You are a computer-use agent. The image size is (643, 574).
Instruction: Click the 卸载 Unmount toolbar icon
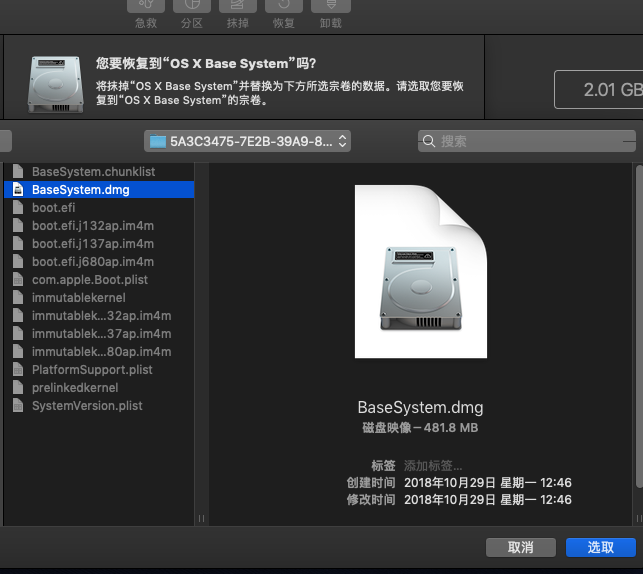[x=330, y=12]
